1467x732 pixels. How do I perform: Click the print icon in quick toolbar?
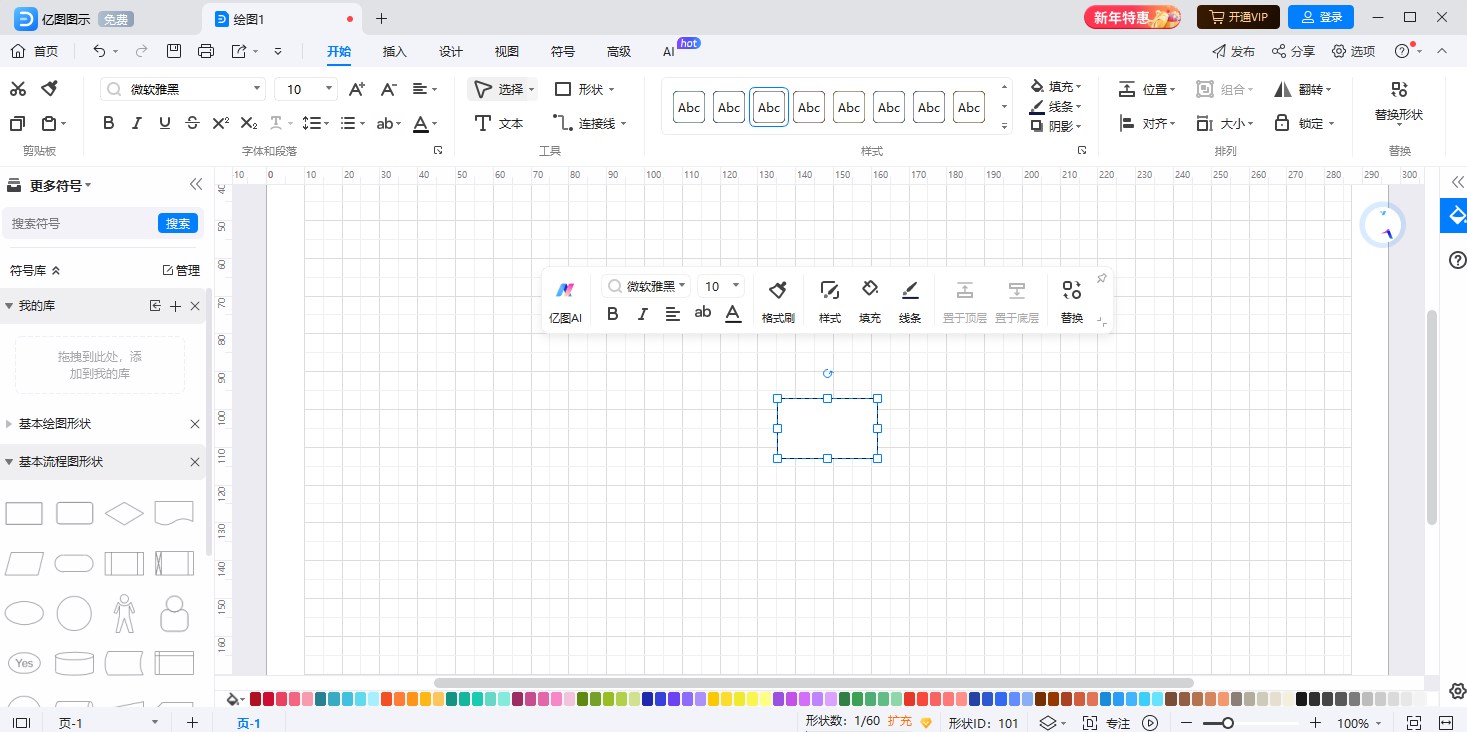[206, 51]
